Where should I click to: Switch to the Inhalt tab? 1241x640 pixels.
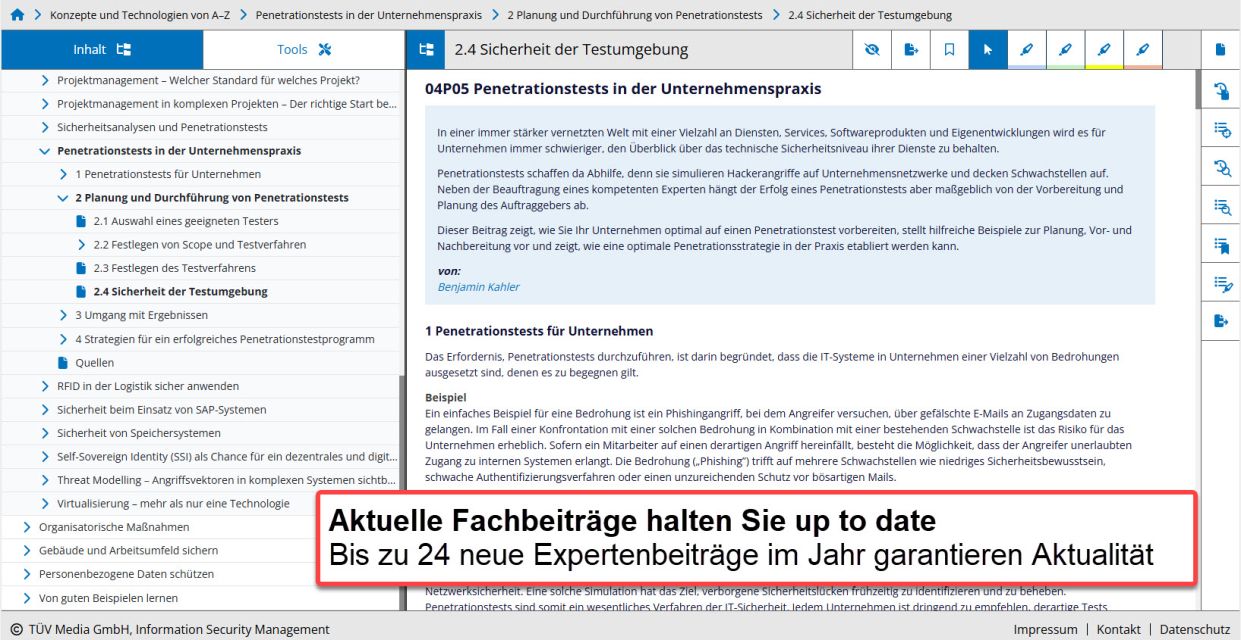102,49
